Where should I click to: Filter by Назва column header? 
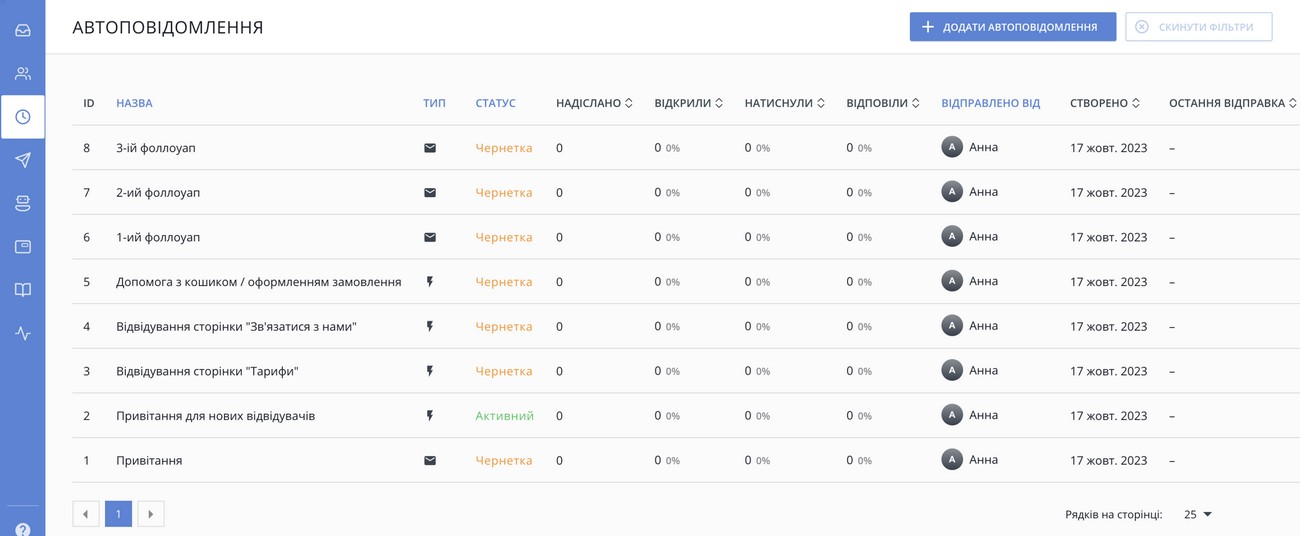point(134,103)
